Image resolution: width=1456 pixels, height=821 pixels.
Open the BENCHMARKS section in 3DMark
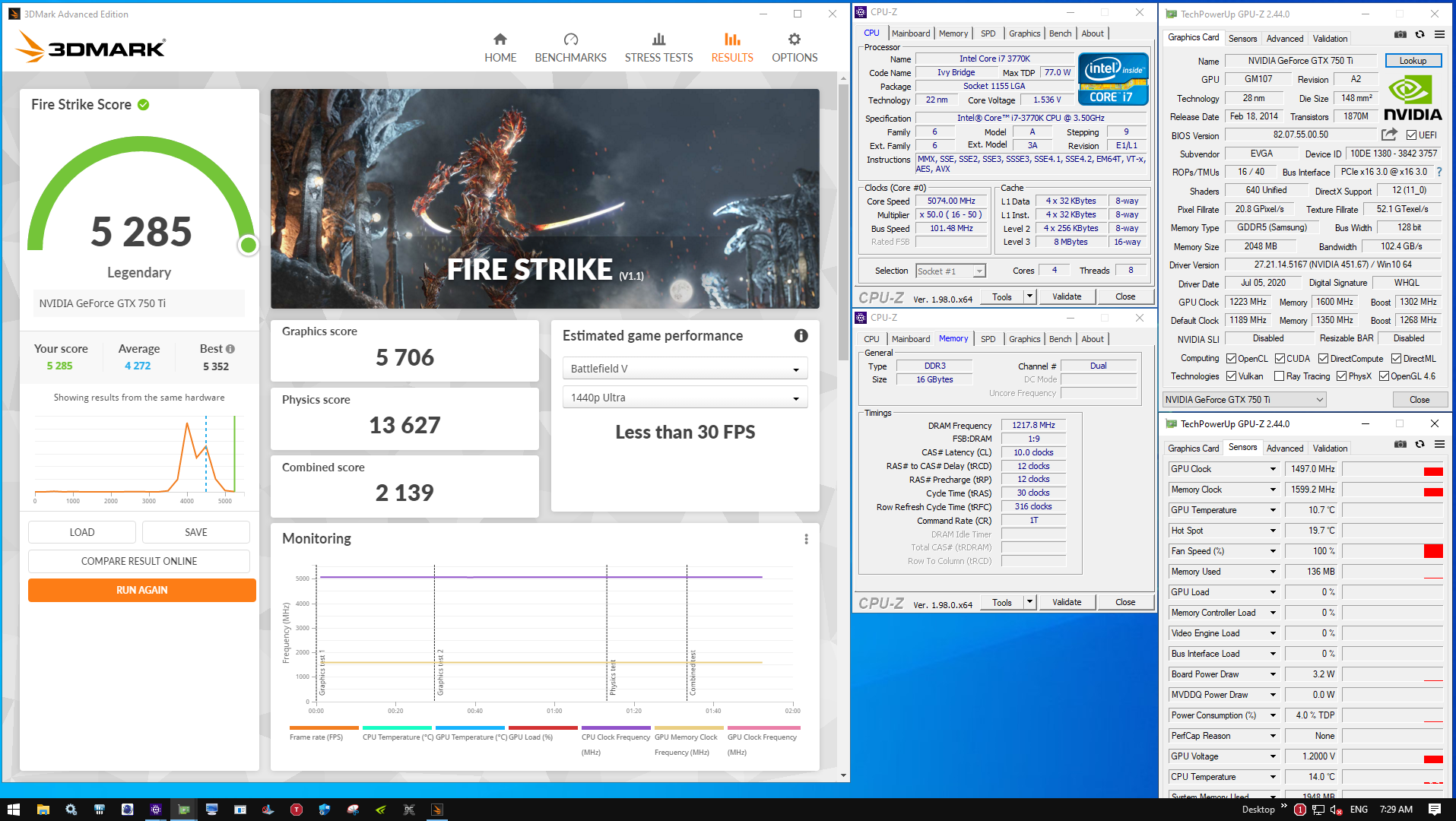click(570, 48)
